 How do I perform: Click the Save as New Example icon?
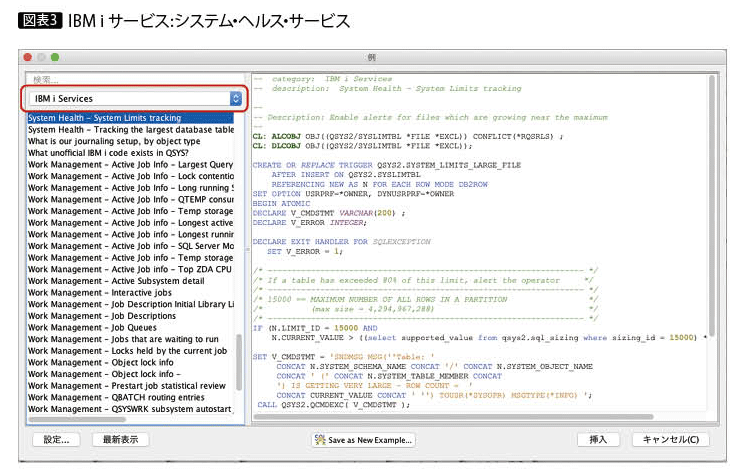coord(320,439)
